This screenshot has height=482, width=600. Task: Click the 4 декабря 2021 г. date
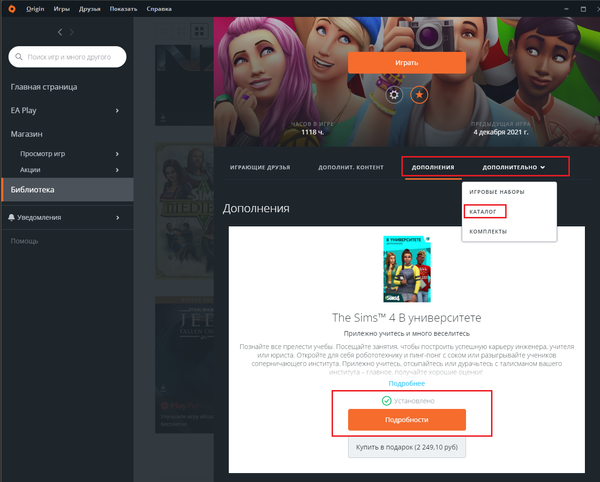coord(501,132)
